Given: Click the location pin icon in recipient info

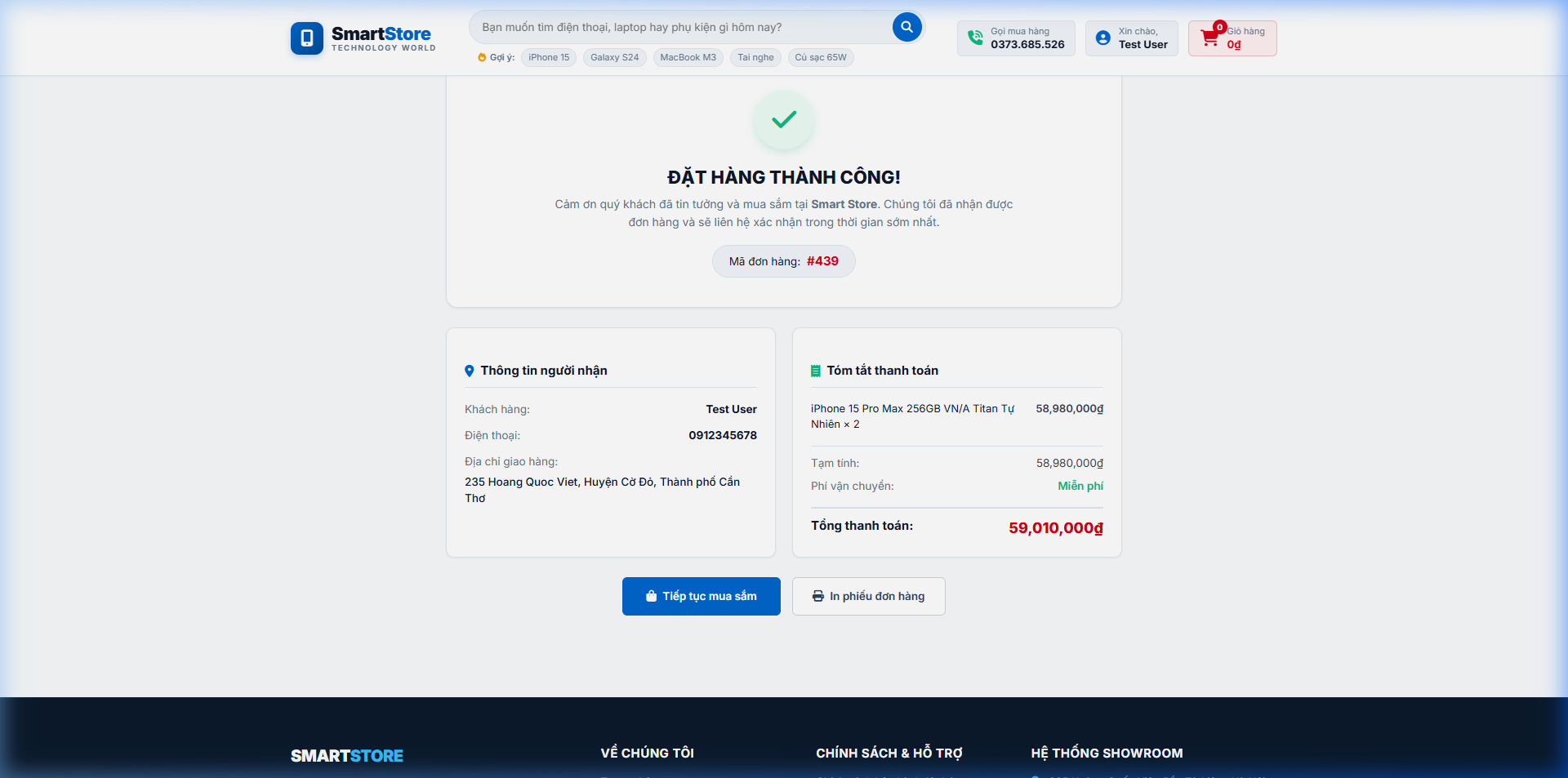Looking at the screenshot, I should click(470, 371).
